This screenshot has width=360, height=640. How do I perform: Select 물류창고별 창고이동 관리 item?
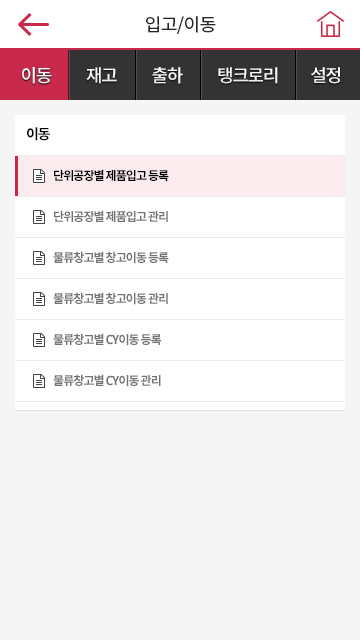(180, 299)
